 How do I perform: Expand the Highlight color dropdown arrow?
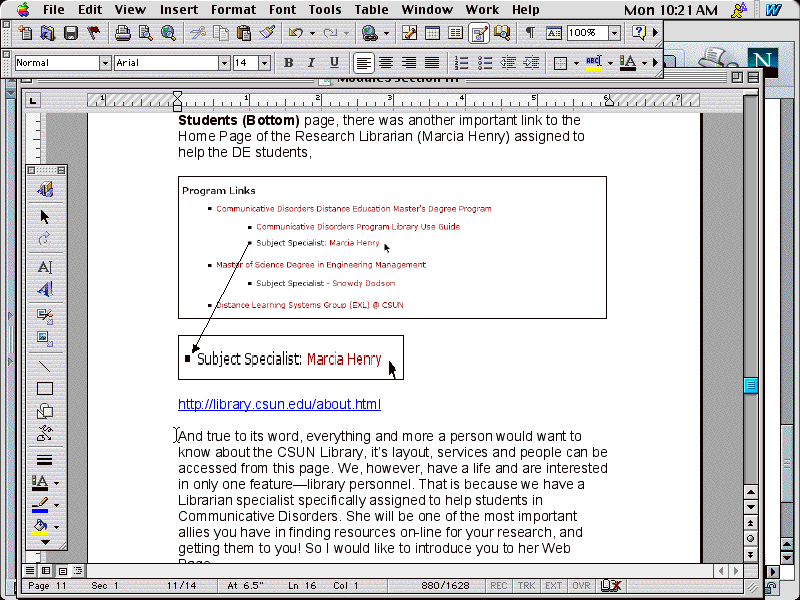tap(610, 63)
